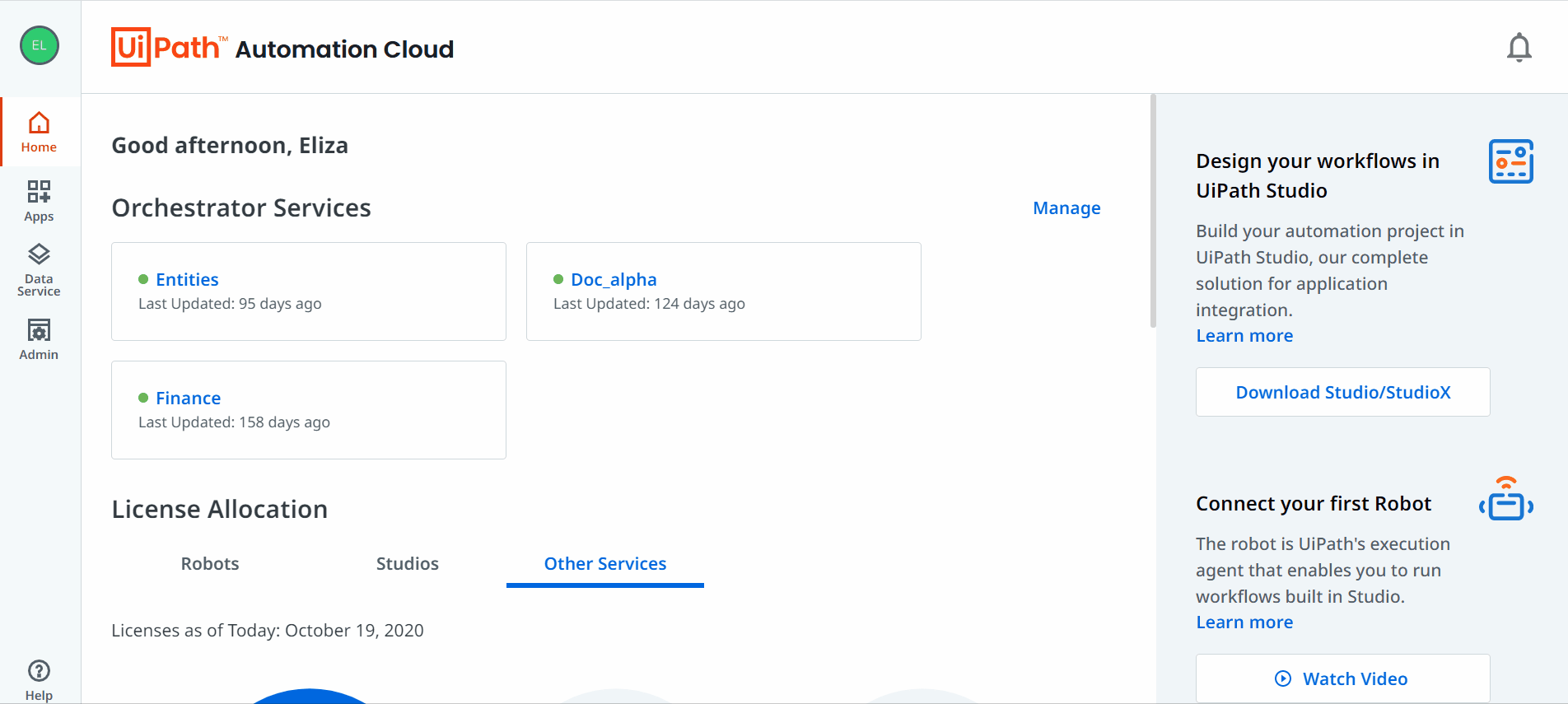The height and width of the screenshot is (704, 1568).
Task: Open the notifications bell
Action: click(1519, 48)
